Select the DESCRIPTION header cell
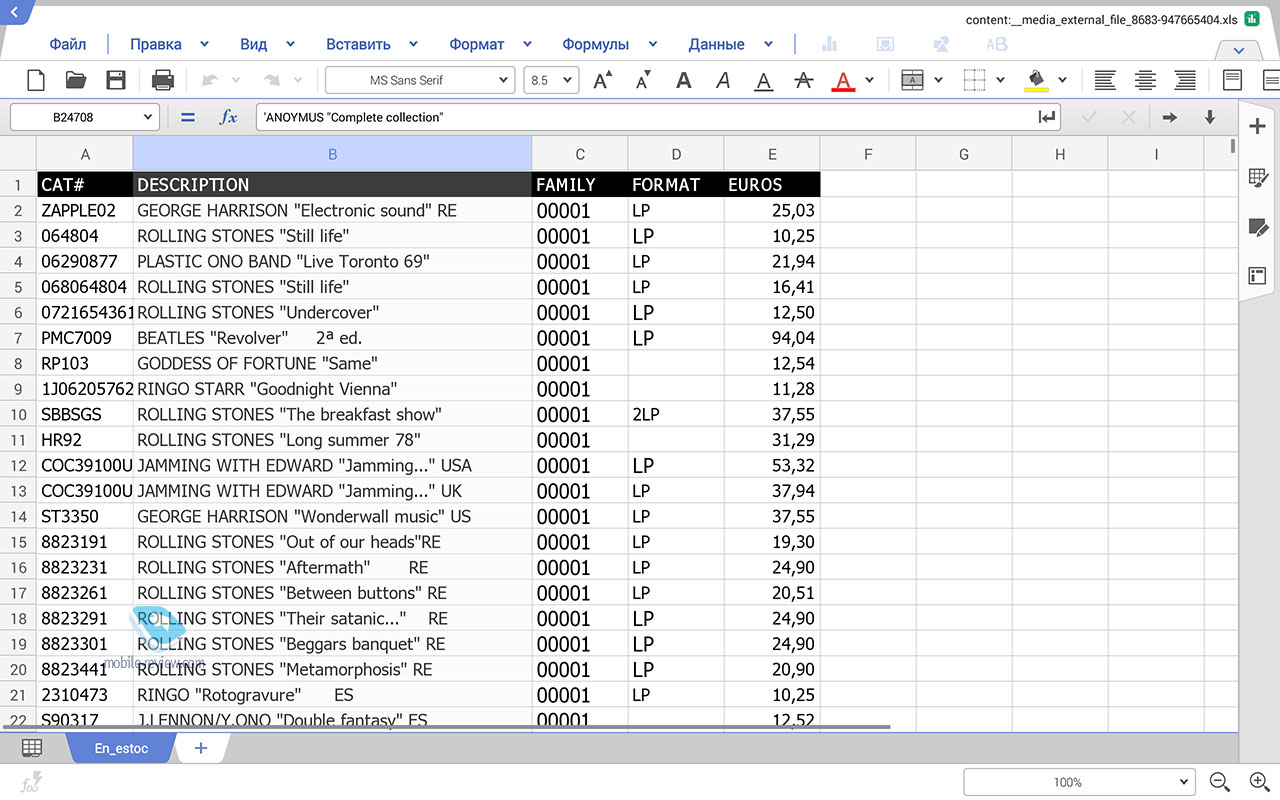The height and width of the screenshot is (800, 1280). tap(332, 185)
